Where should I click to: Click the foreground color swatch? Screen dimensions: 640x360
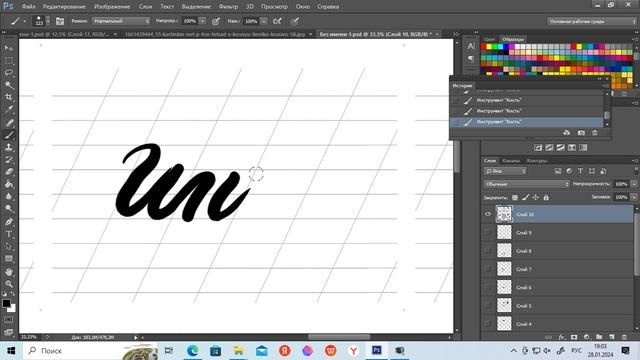[6, 303]
